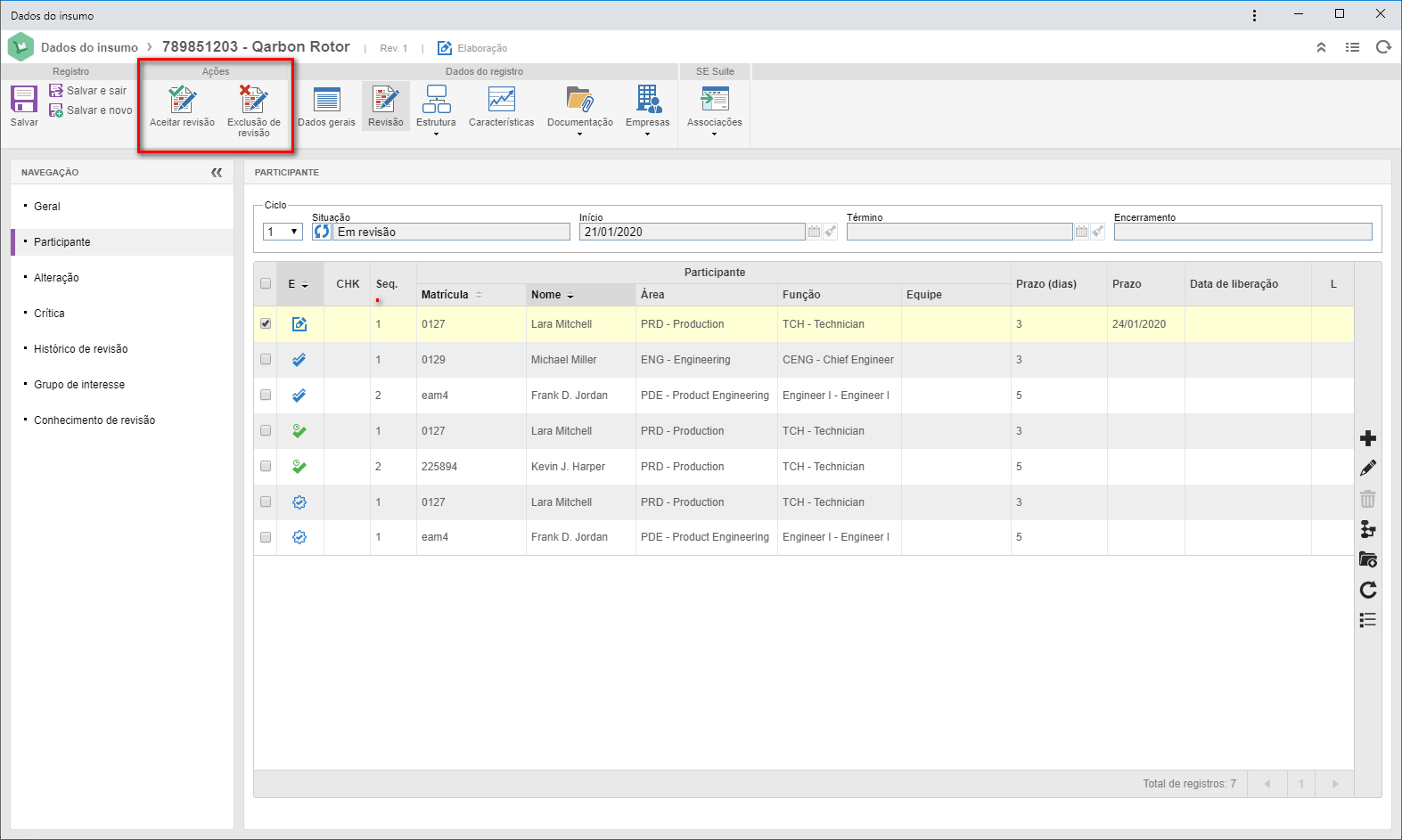Click the top-right reload icon
This screenshot has height=840, width=1402.
(1383, 47)
